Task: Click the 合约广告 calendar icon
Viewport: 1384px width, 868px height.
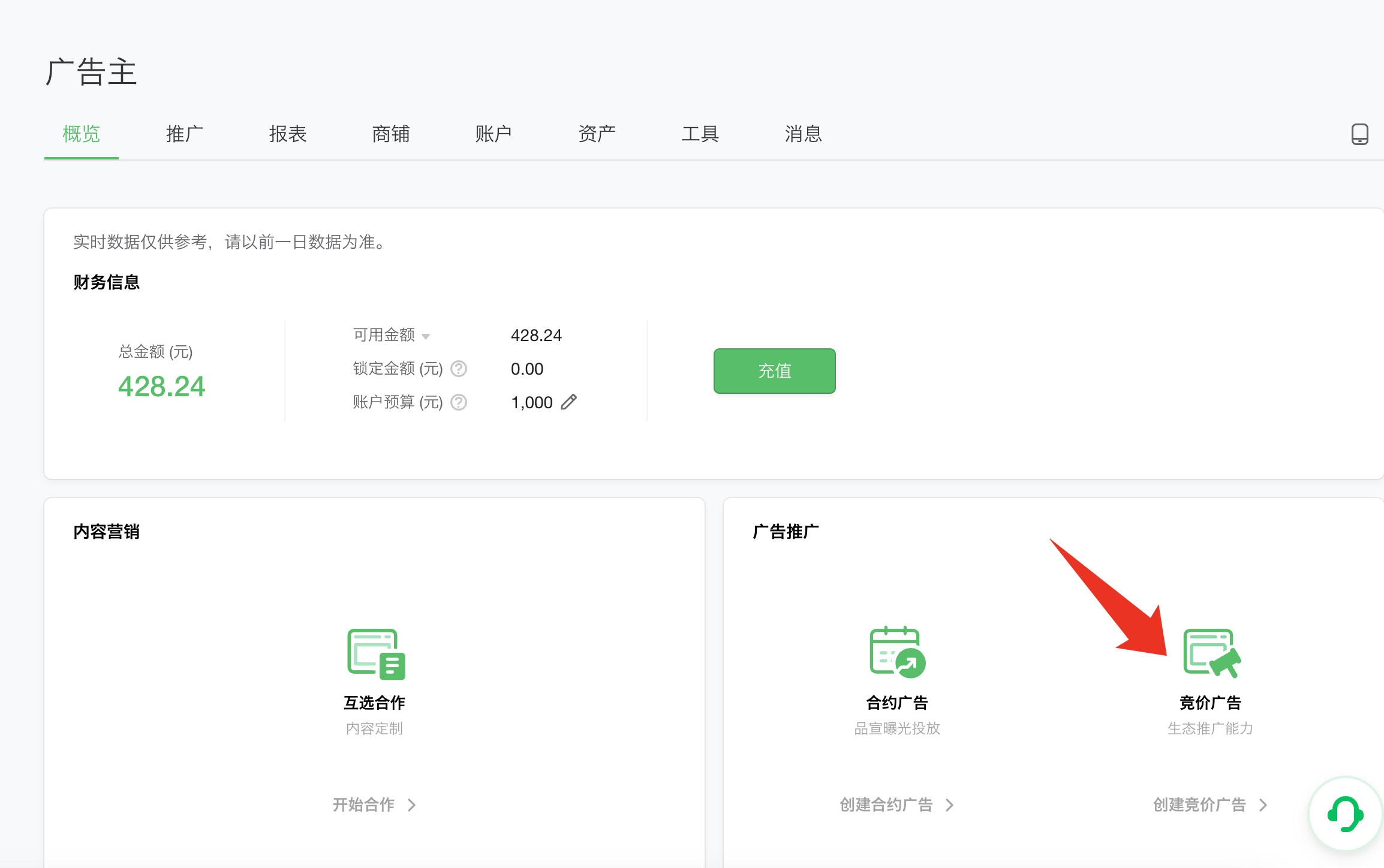Action: pyautogui.click(x=897, y=652)
